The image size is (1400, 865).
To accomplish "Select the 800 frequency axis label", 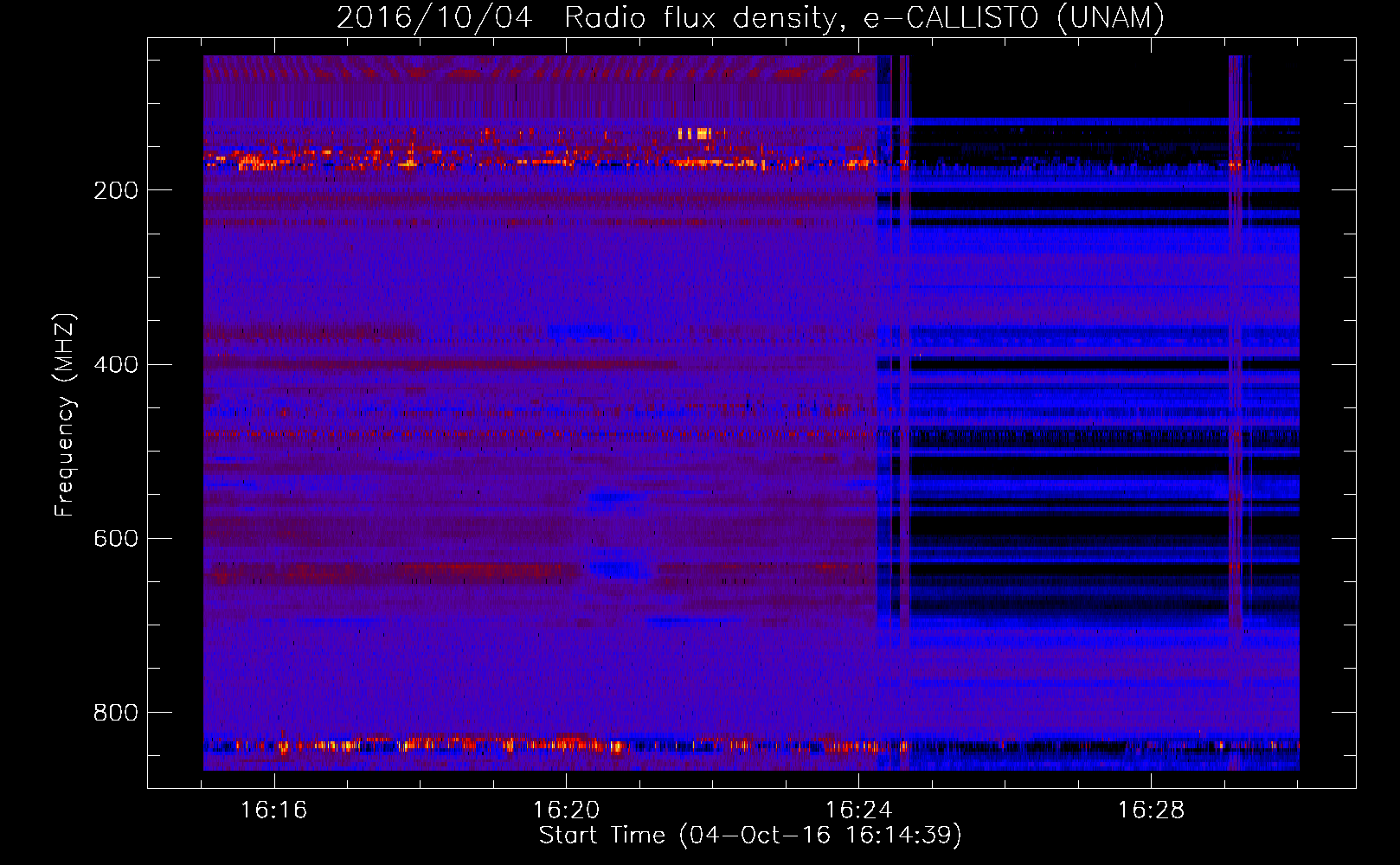I will 116,712.
